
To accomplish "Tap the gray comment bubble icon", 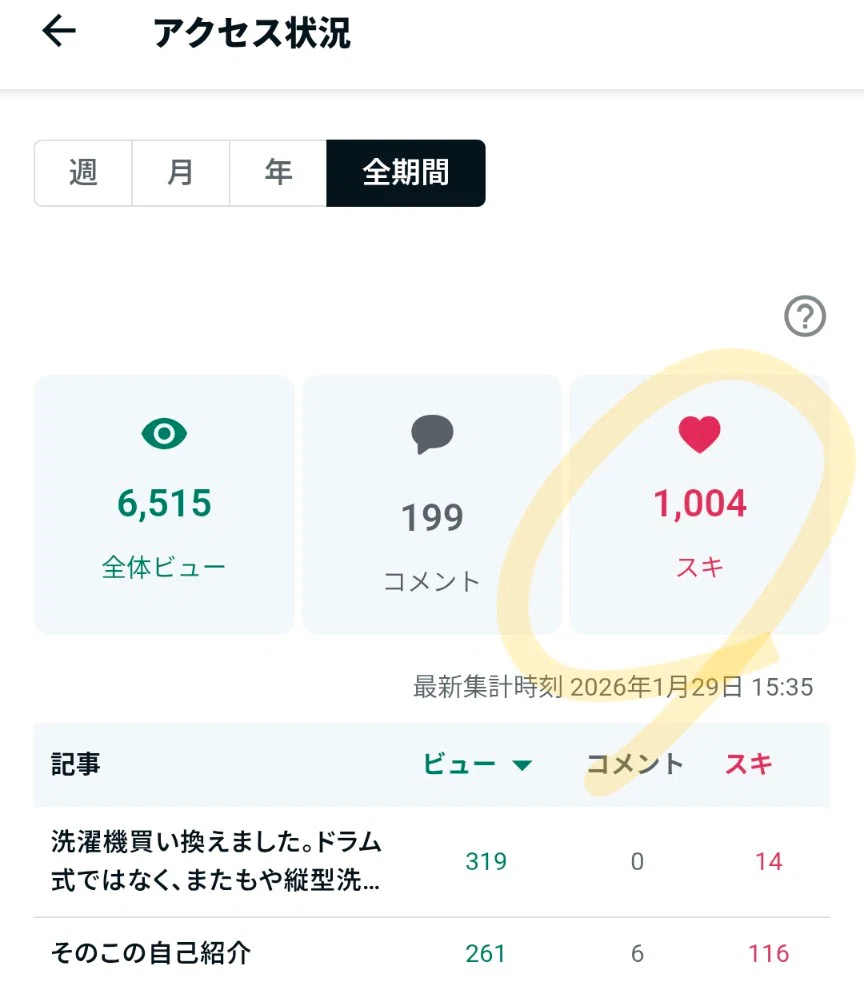I will click(x=432, y=434).
